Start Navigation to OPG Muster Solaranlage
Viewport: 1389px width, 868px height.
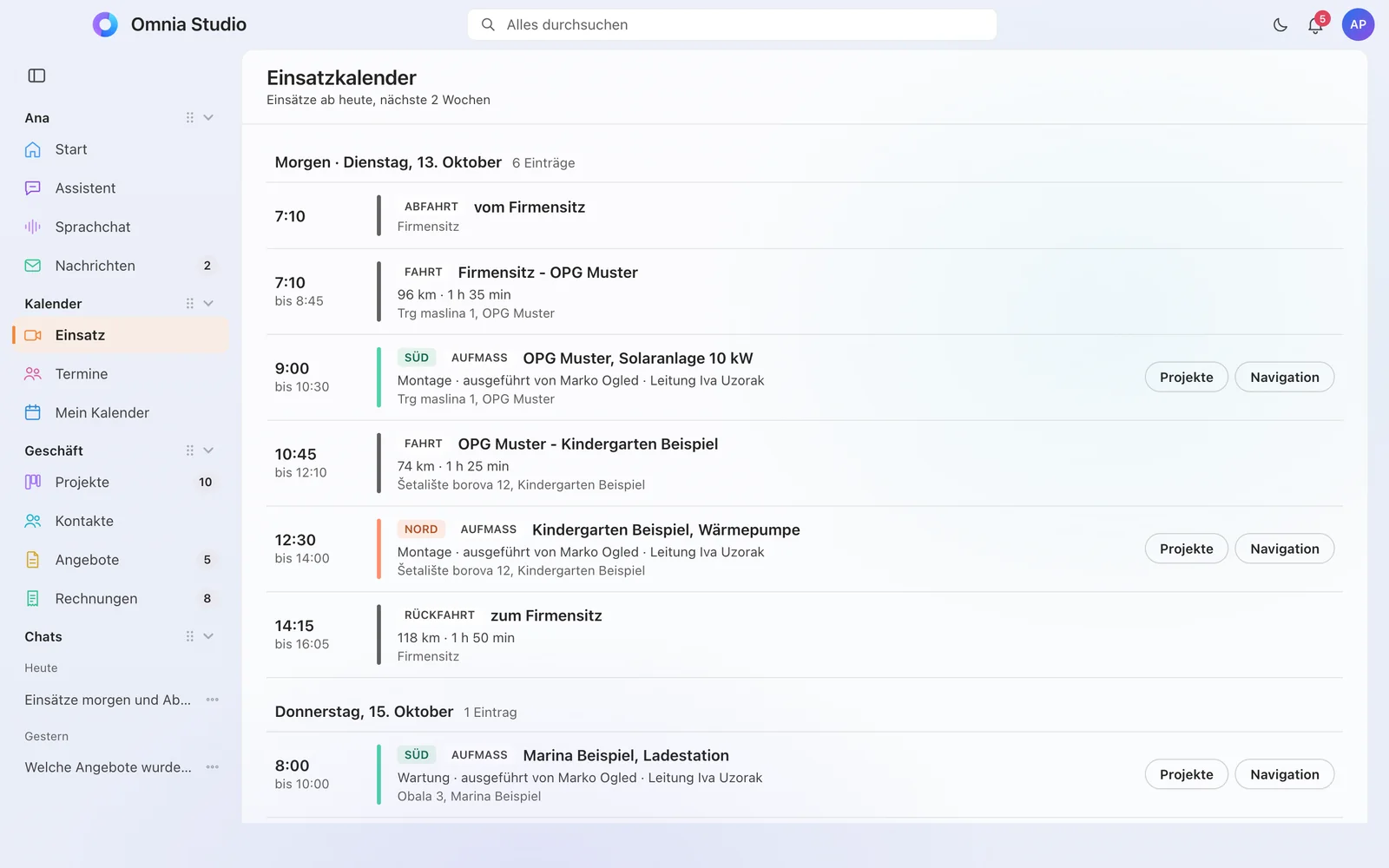pos(1284,377)
